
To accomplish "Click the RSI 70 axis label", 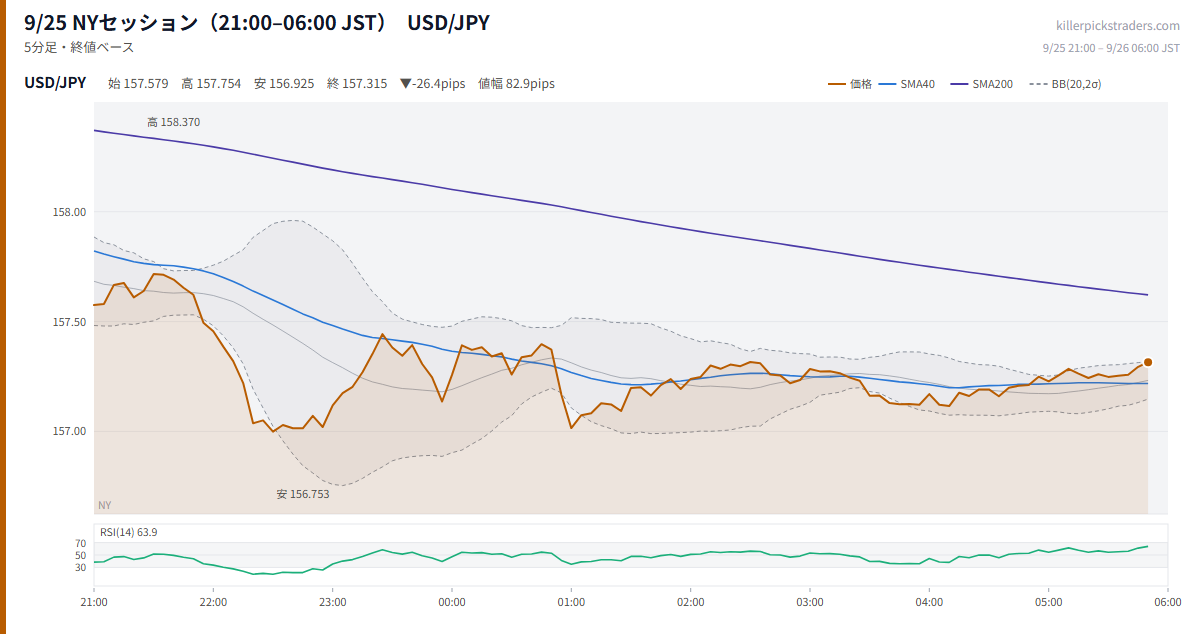I will [80, 543].
